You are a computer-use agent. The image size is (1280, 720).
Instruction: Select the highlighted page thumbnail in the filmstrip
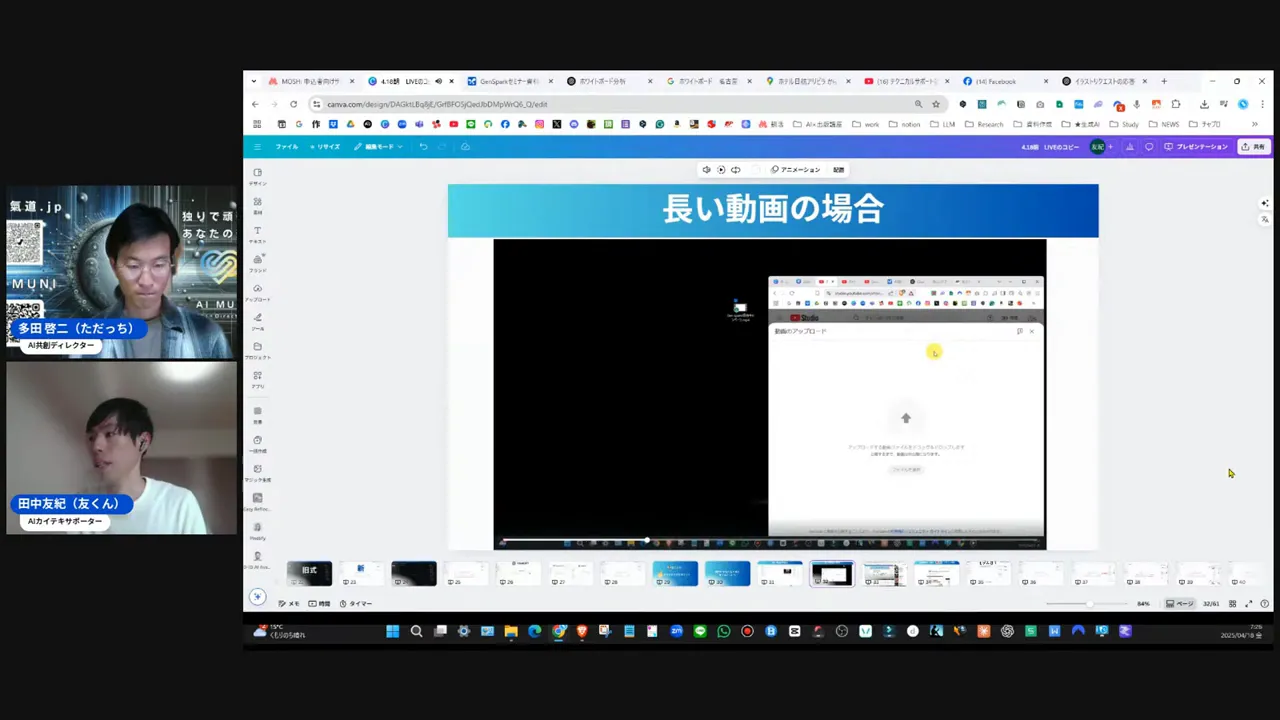tap(831, 572)
